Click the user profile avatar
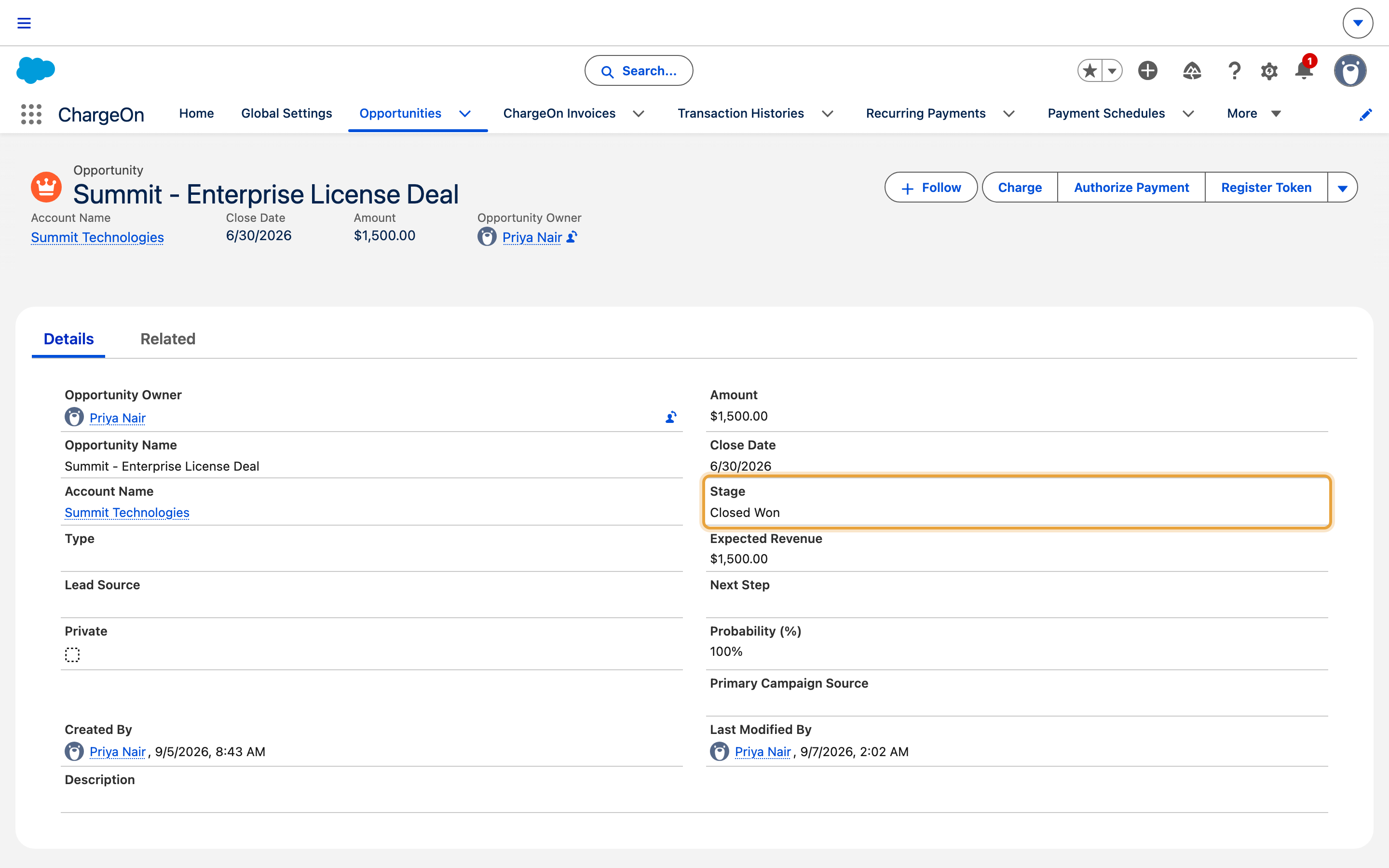Image resolution: width=1389 pixels, height=868 pixels. [1350, 70]
